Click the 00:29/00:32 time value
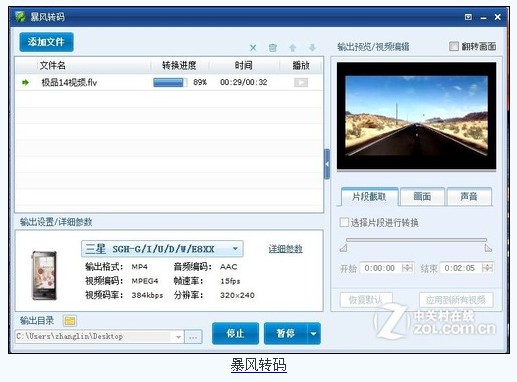The height and width of the screenshot is (382, 517). 244,82
